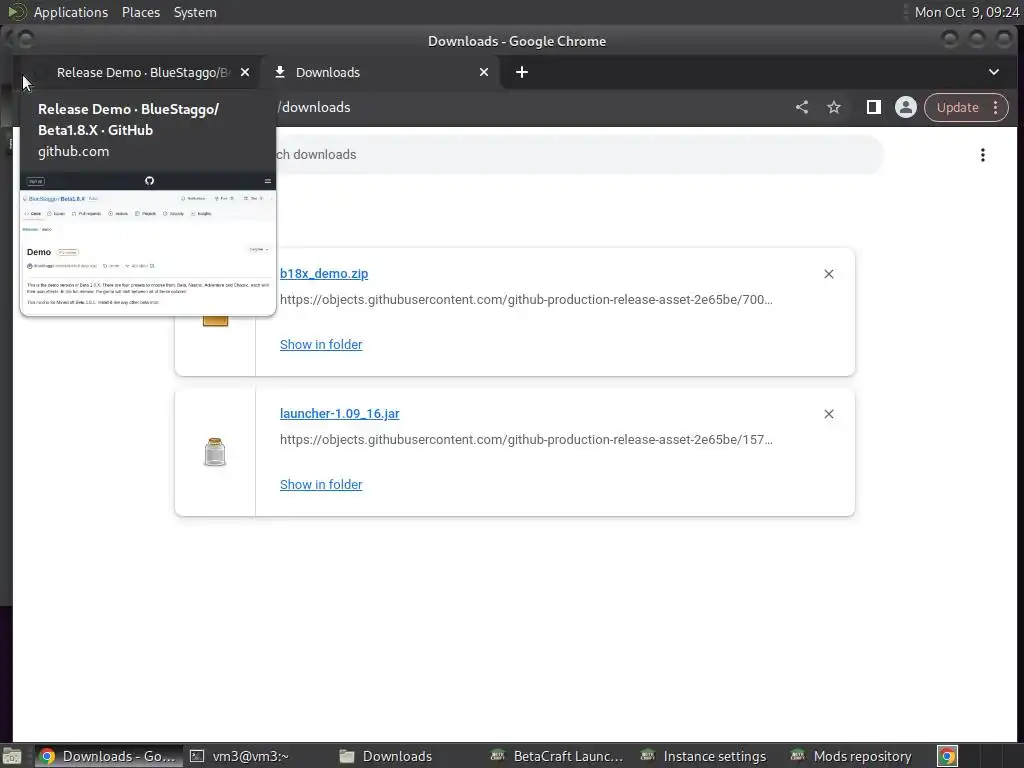
Task: Remove b18x_demo.zip from the list
Action: click(829, 274)
